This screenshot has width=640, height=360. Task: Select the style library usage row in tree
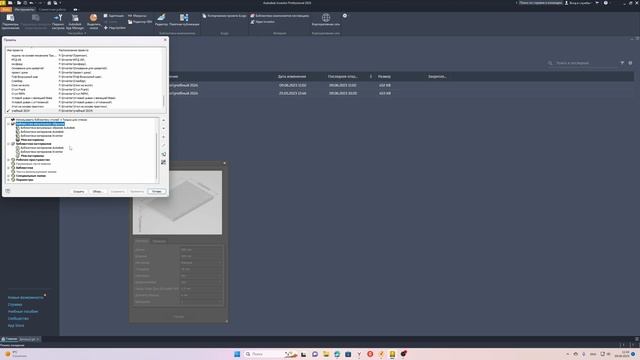click(51, 120)
